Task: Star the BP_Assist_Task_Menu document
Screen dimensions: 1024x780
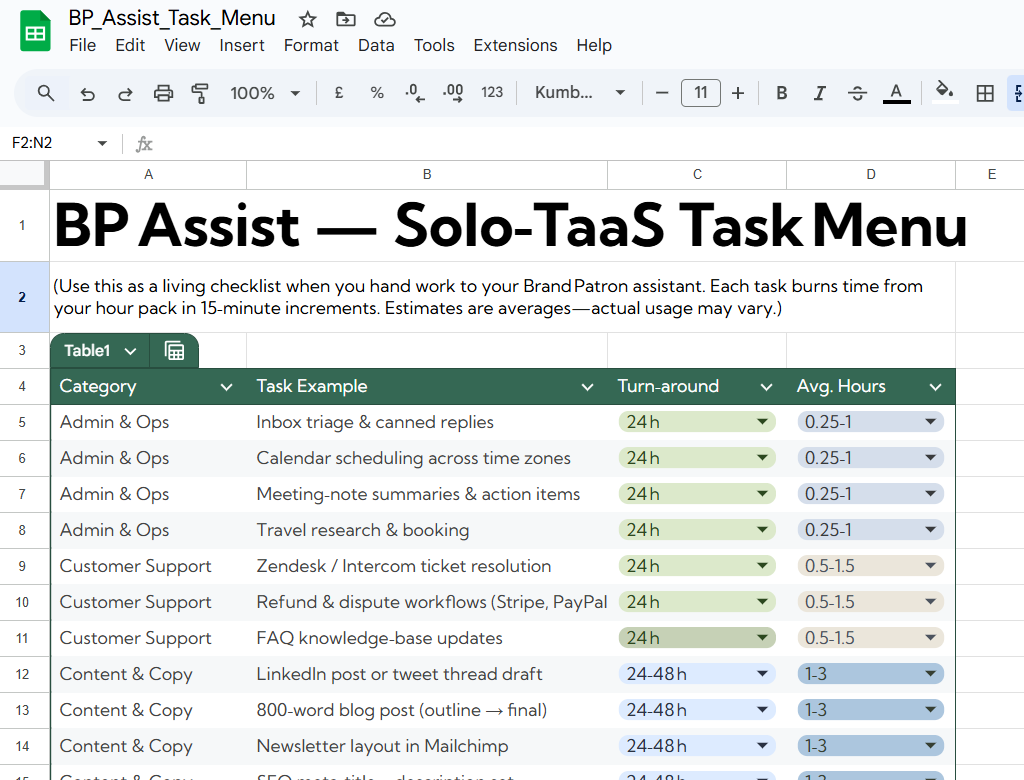Action: 308,19
